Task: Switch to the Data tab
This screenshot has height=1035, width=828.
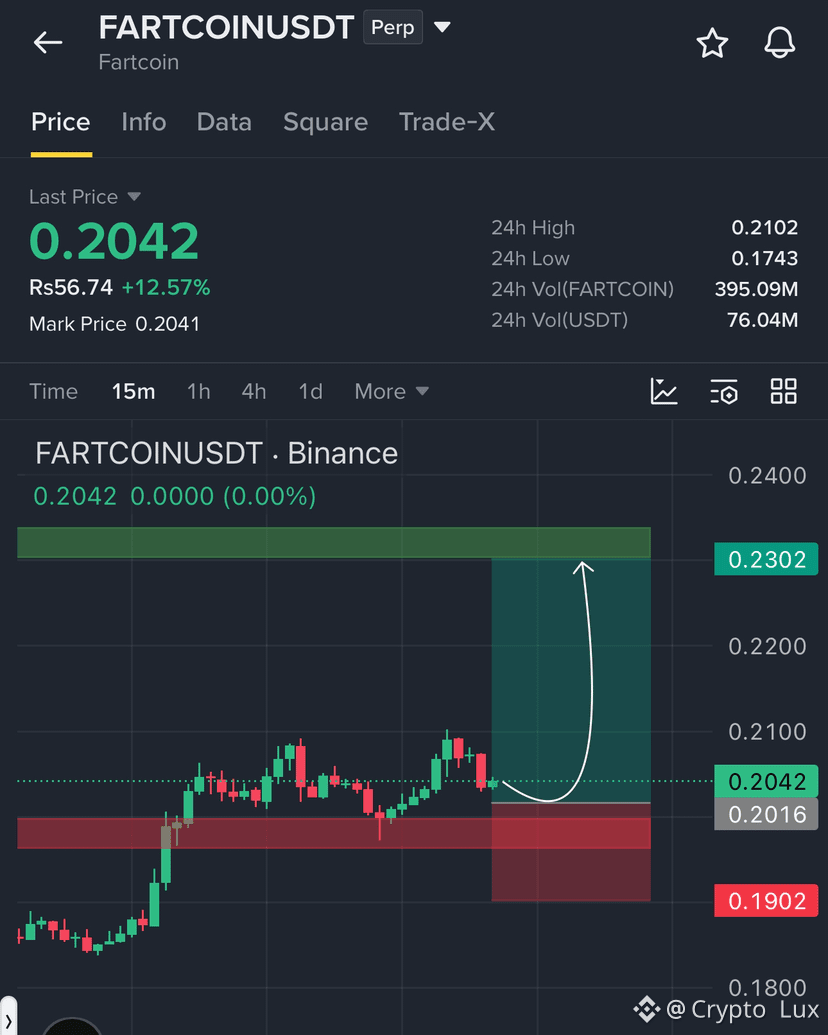Action: pos(224,122)
